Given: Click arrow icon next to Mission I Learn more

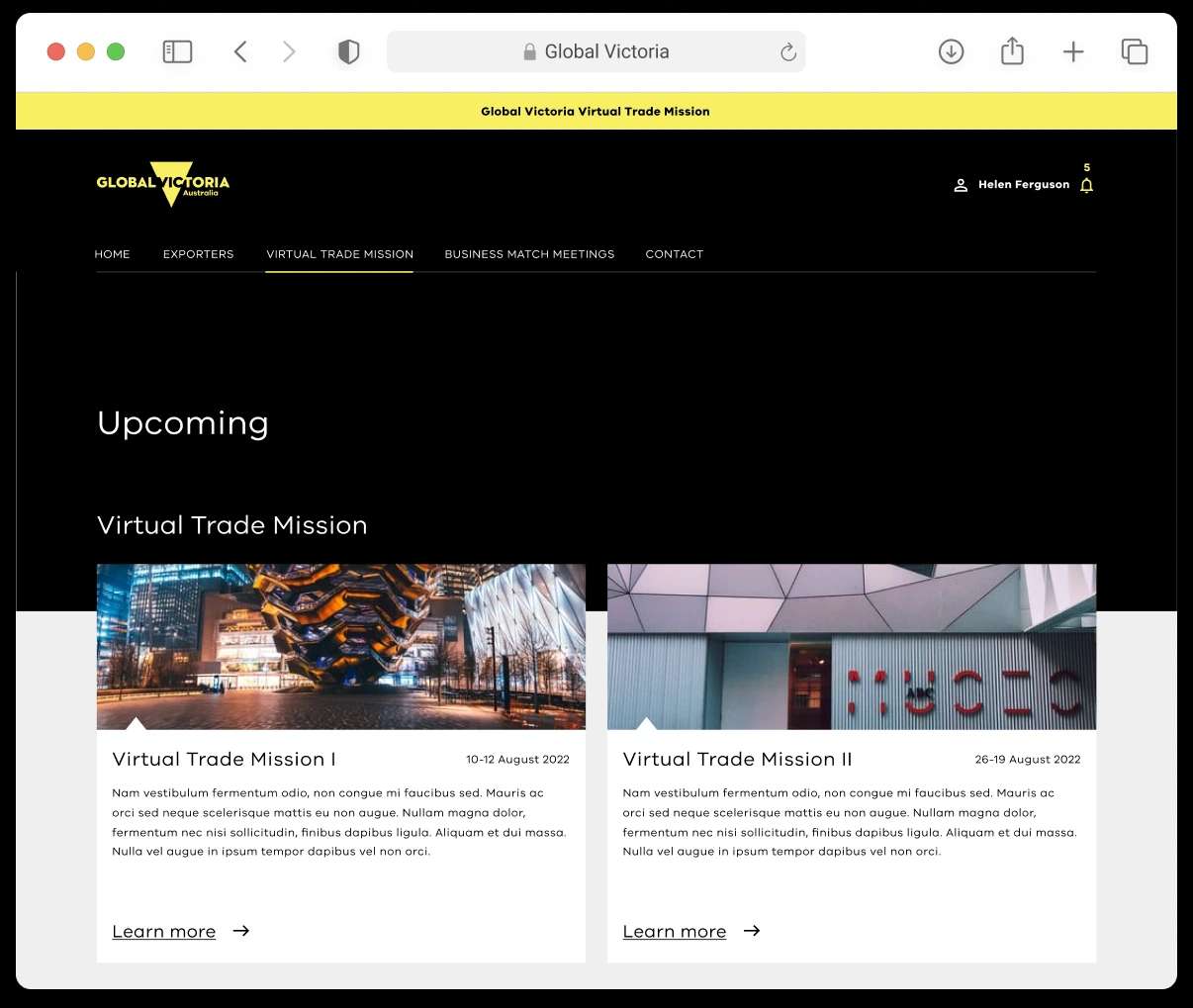Looking at the screenshot, I should [x=241, y=931].
